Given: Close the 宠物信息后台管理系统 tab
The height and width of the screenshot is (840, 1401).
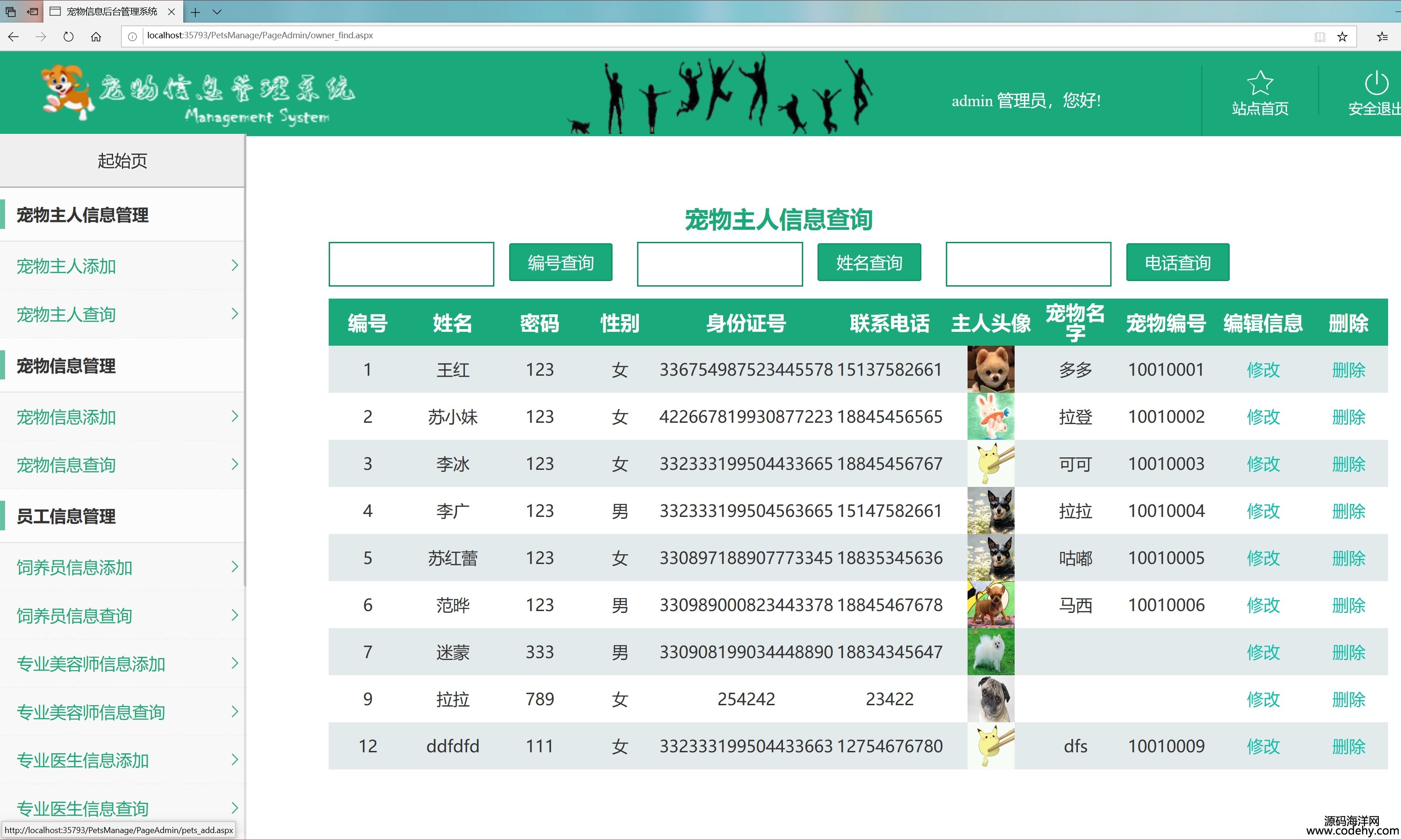Looking at the screenshot, I should 172,12.
